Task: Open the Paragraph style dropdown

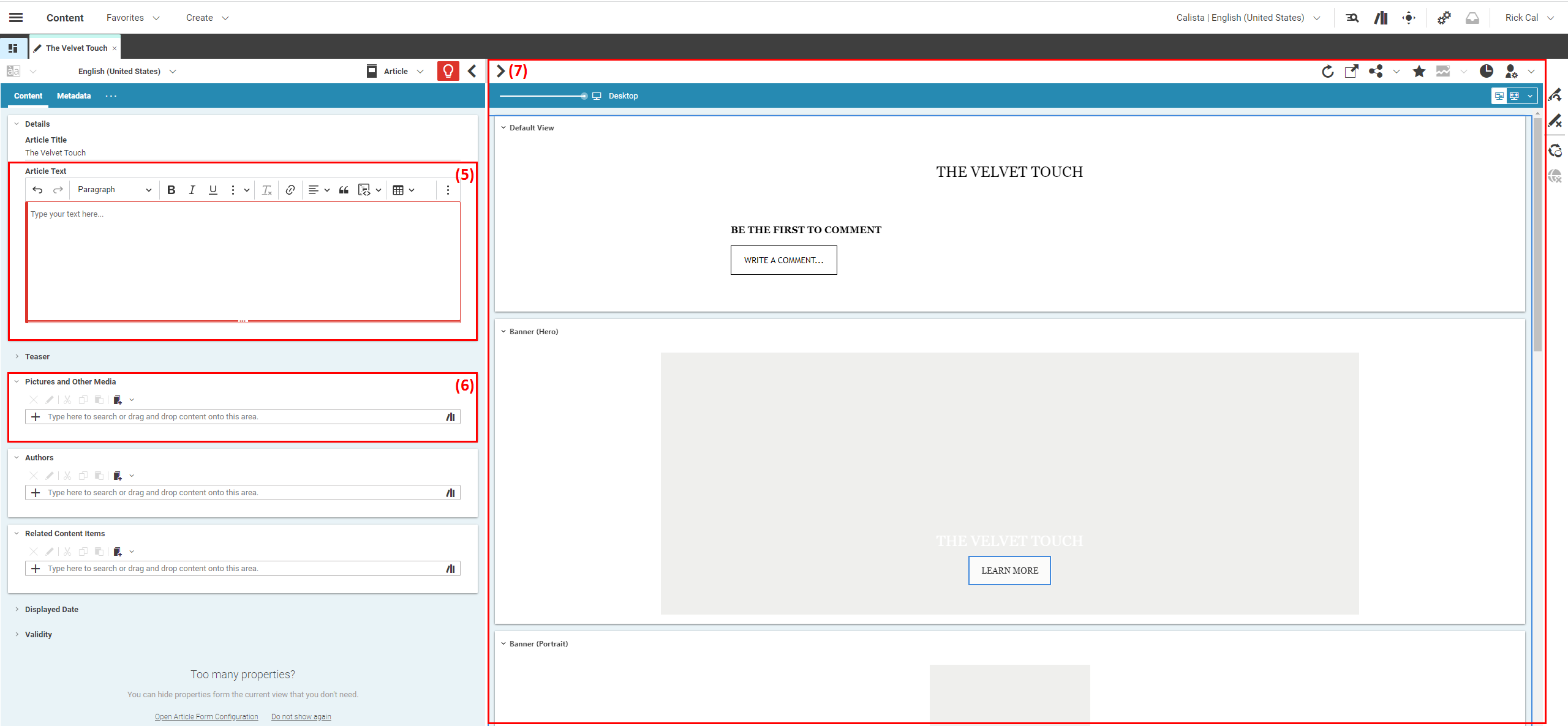Action: tap(113, 190)
